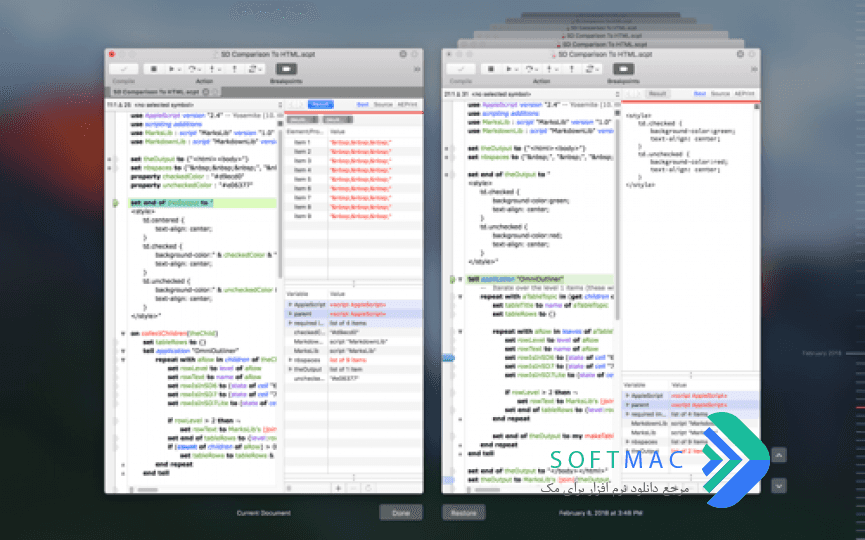Image resolution: width=865 pixels, height=540 pixels.
Task: Select Result button in right window
Action: tap(658, 94)
